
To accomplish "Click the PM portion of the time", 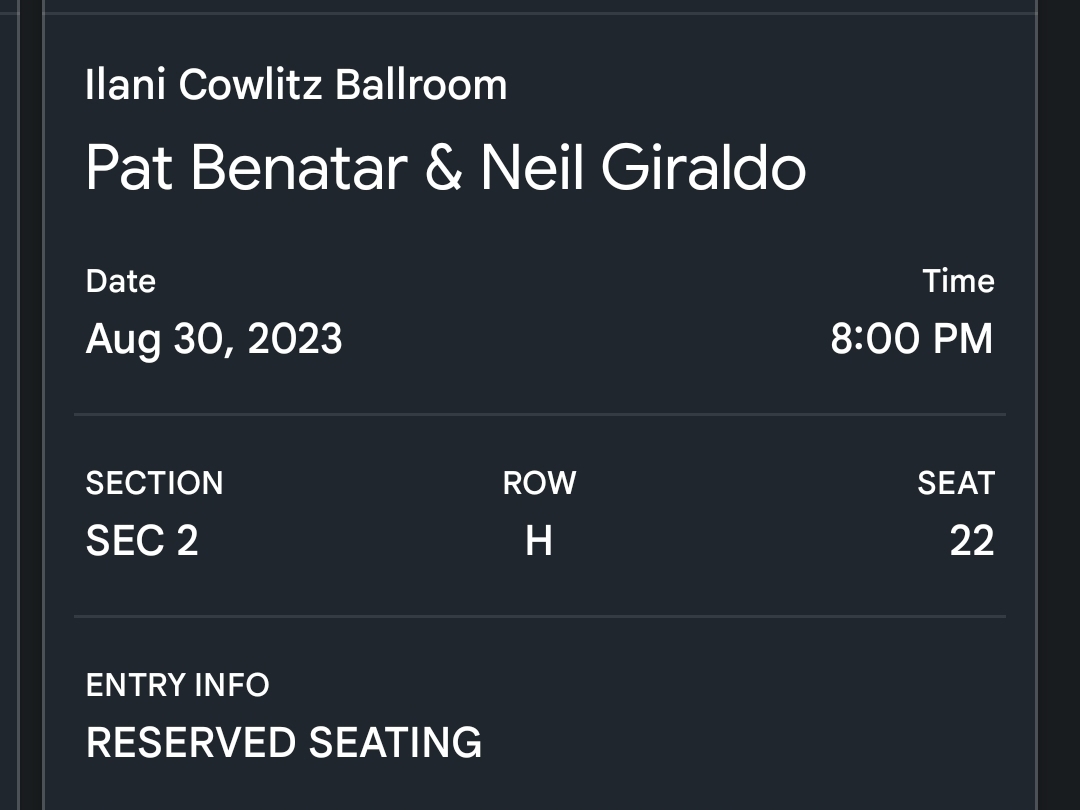I will 962,339.
